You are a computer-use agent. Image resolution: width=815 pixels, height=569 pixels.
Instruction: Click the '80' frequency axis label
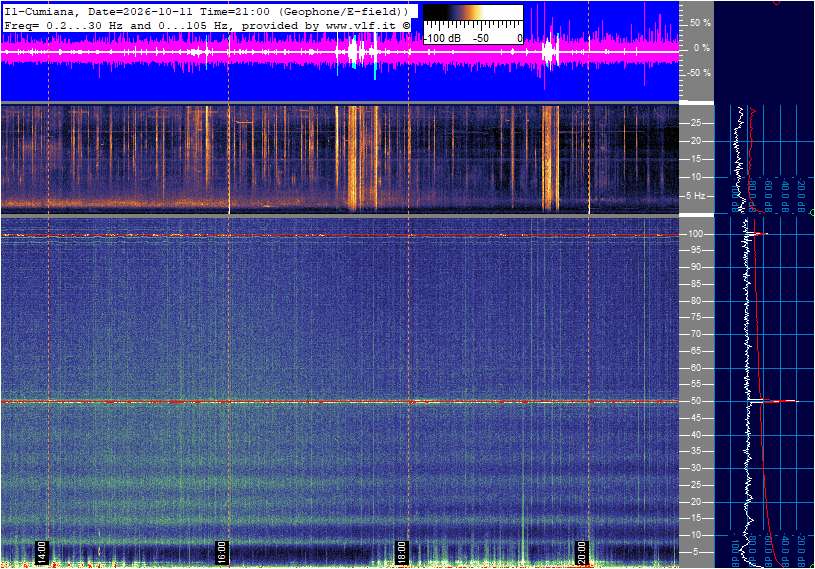(x=695, y=301)
